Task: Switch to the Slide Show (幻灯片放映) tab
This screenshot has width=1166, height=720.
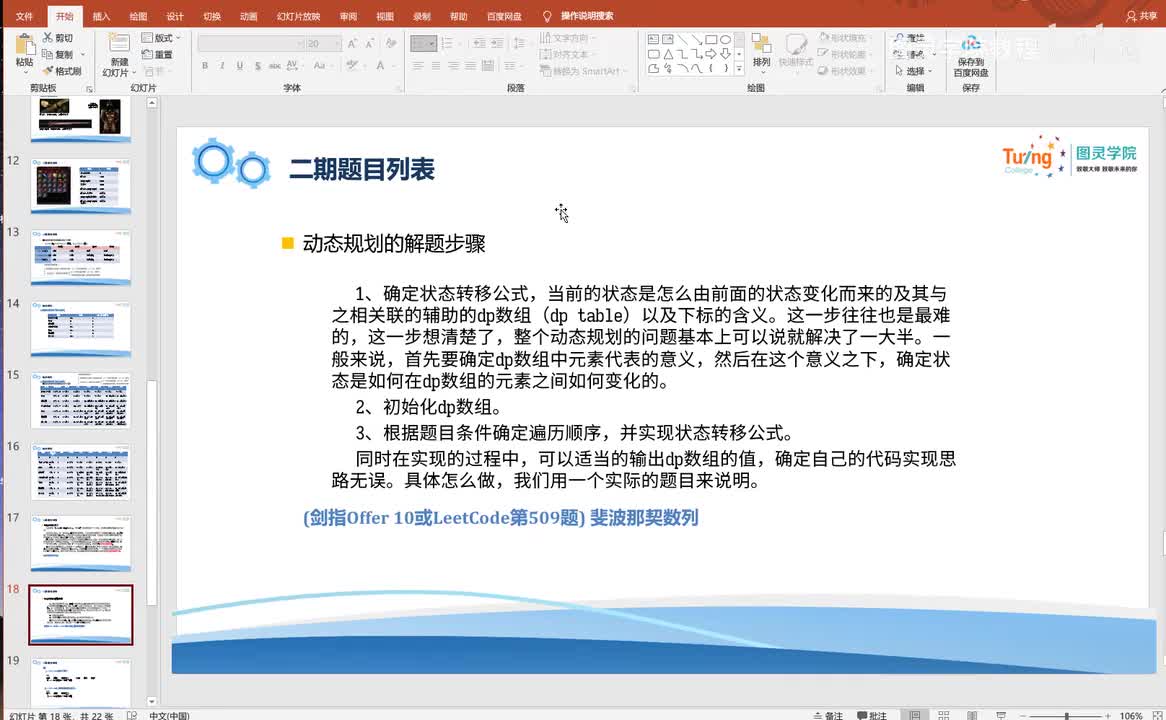Action: [x=298, y=16]
